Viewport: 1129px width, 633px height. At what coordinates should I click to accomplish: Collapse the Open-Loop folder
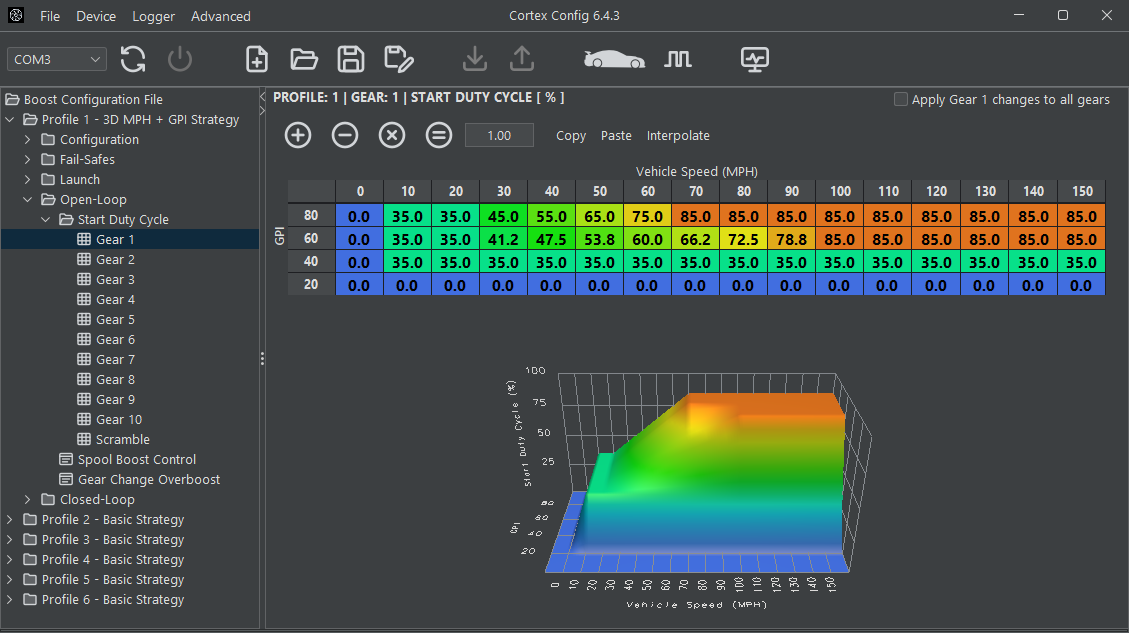(x=28, y=199)
